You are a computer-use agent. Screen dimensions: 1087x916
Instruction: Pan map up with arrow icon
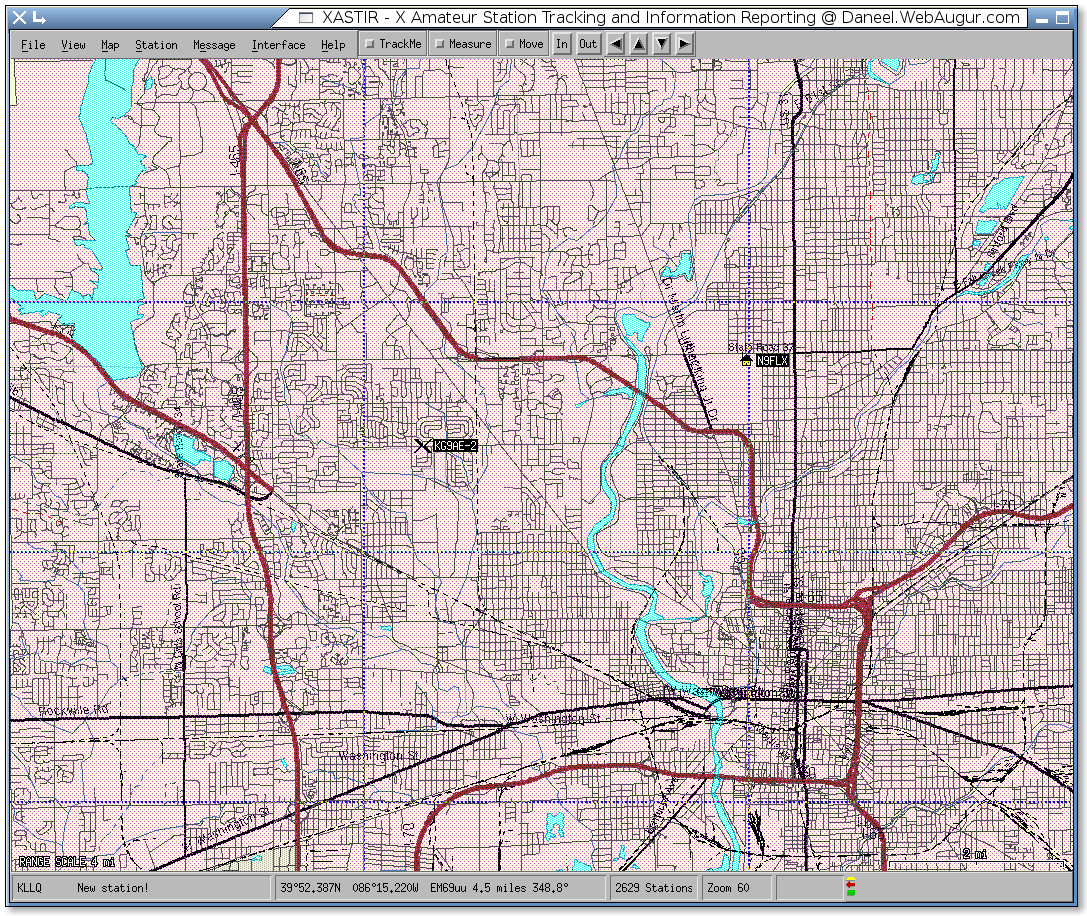638,44
